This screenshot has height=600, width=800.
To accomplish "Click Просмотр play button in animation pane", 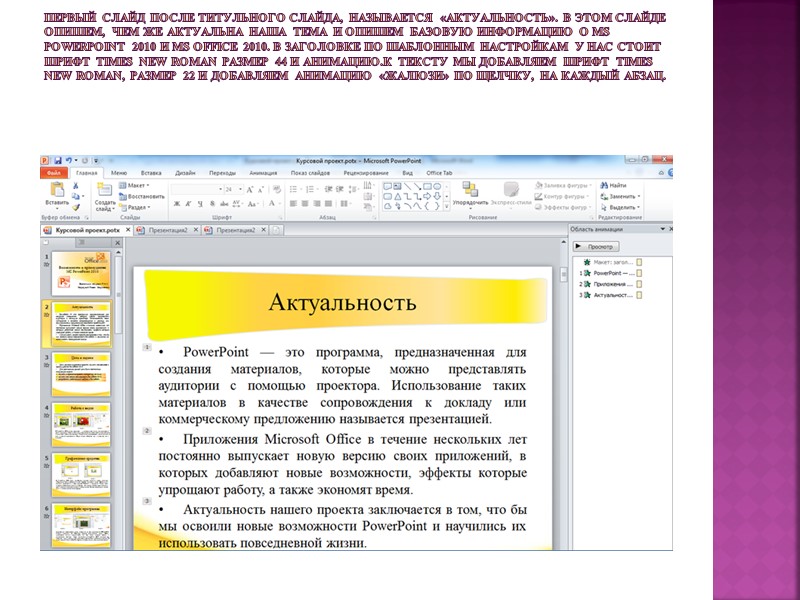I will [x=596, y=246].
